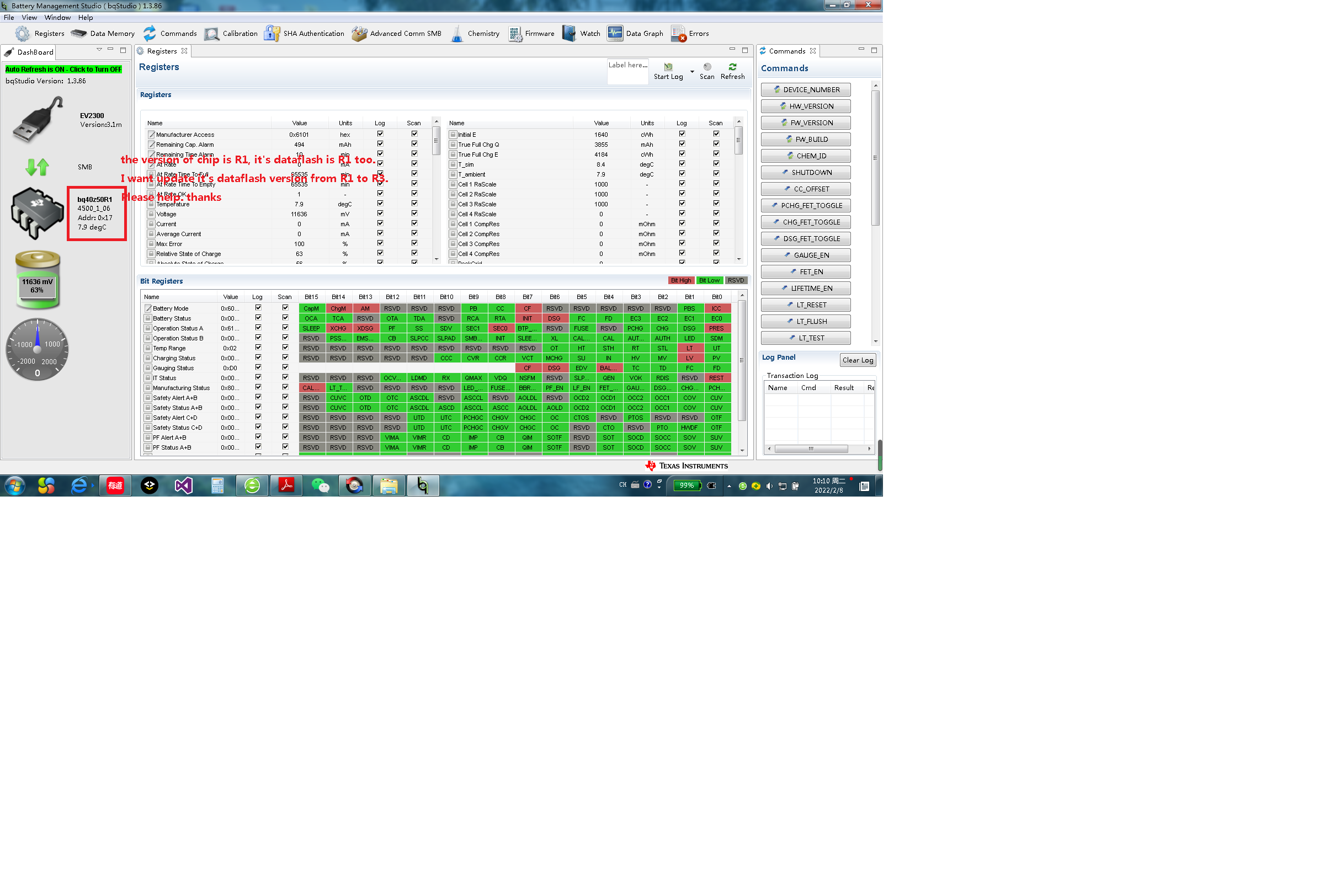The width and height of the screenshot is (1341, 896).
Task: Turn off Auto Refresh green banner
Action: (63, 70)
